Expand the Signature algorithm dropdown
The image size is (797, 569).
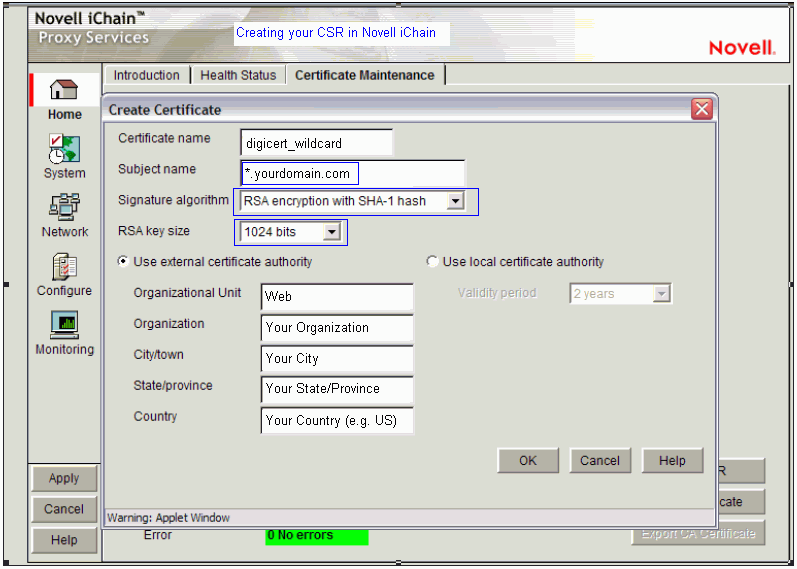pos(455,201)
